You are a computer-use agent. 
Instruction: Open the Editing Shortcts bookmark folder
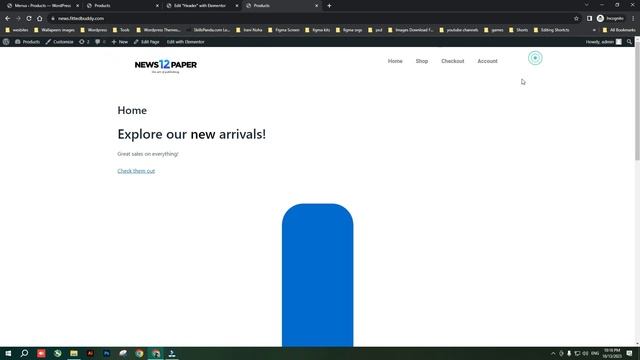[x=551, y=30]
